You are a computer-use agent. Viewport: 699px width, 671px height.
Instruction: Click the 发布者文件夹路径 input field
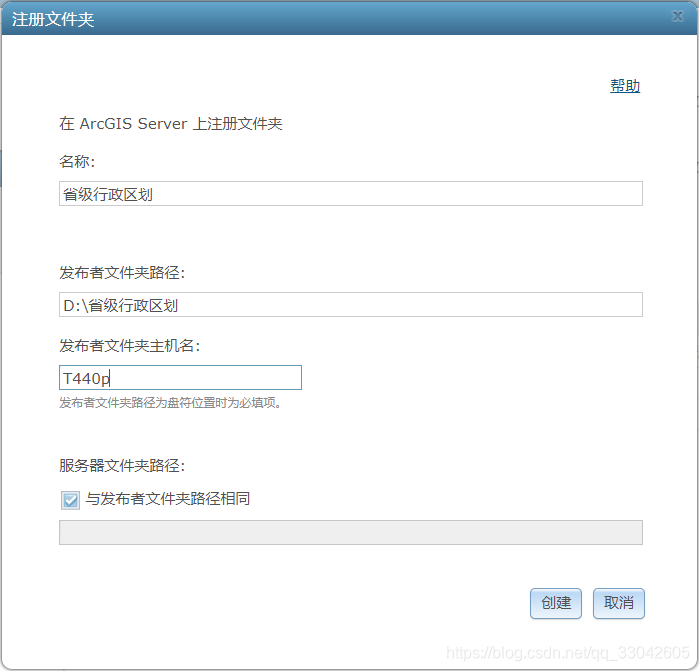(x=350, y=305)
